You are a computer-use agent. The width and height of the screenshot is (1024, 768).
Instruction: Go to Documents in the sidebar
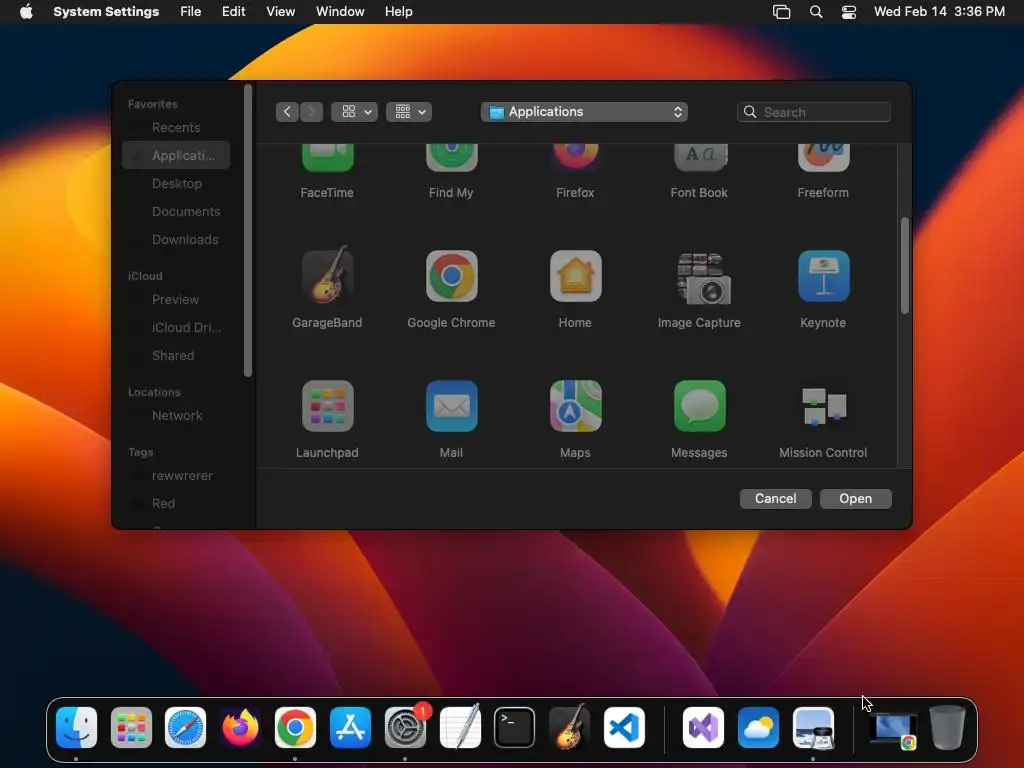click(176, 212)
